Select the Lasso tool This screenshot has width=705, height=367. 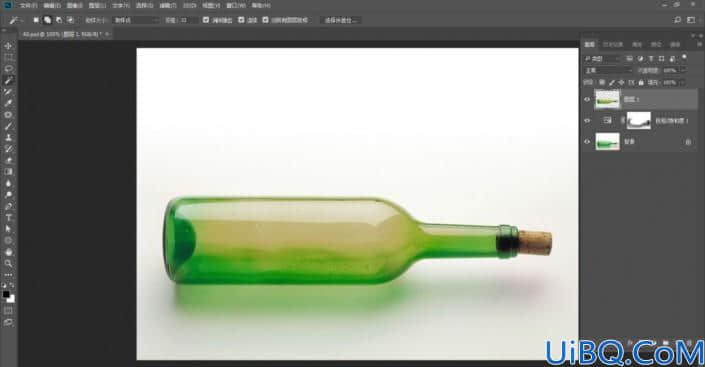coord(8,69)
